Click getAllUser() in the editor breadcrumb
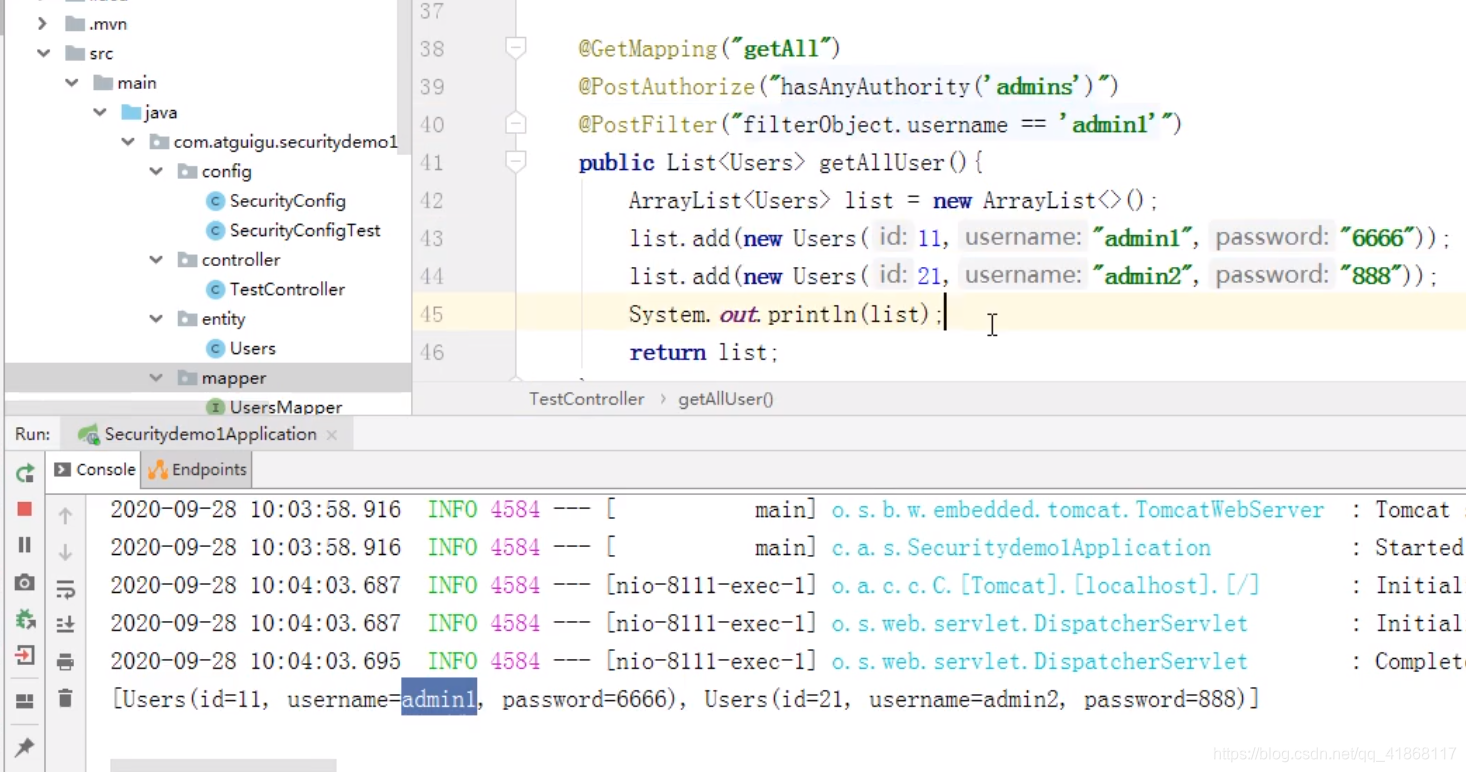1466x772 pixels. coord(726,399)
